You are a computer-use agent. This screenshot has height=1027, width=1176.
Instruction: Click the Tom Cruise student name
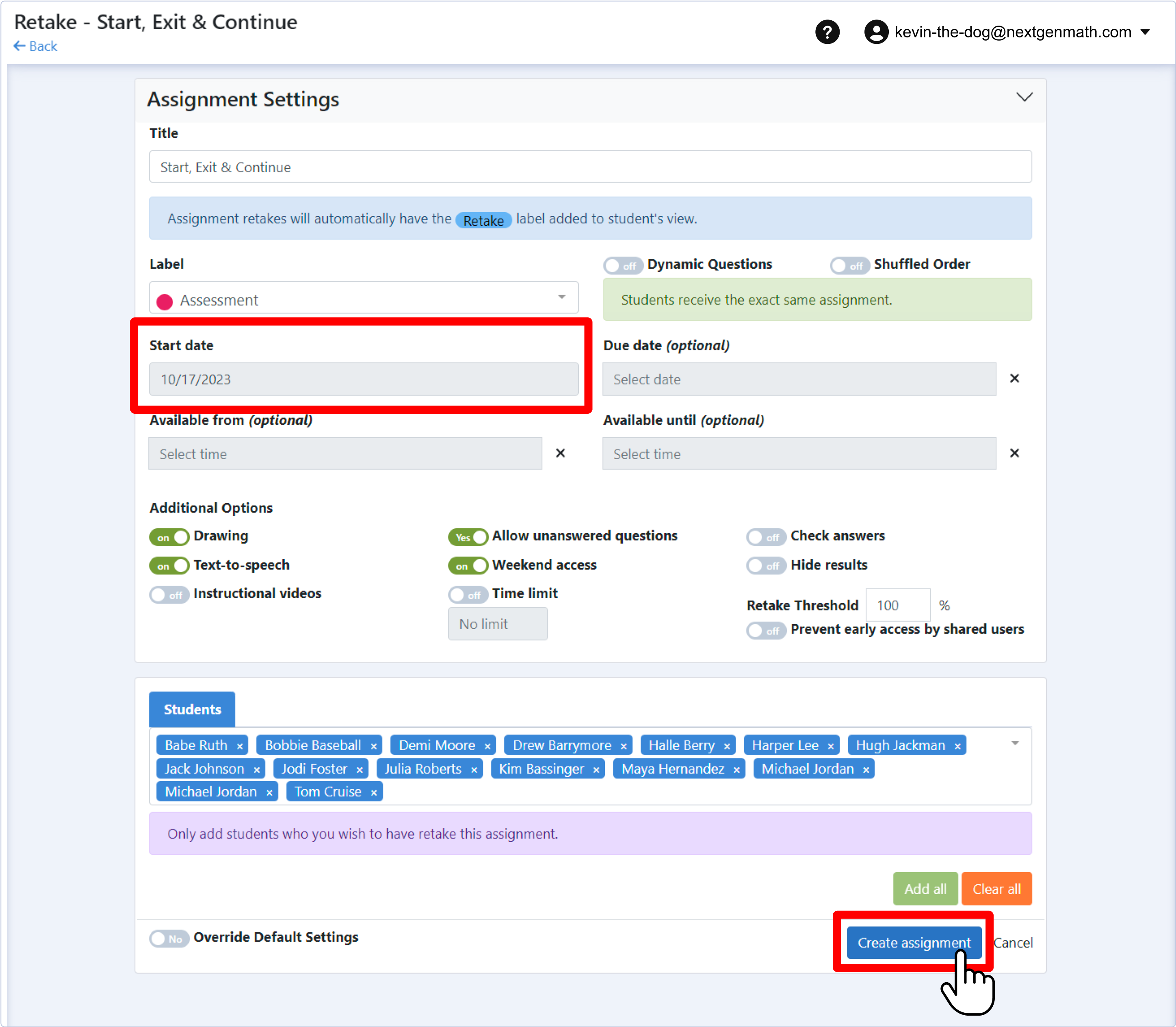(x=328, y=792)
